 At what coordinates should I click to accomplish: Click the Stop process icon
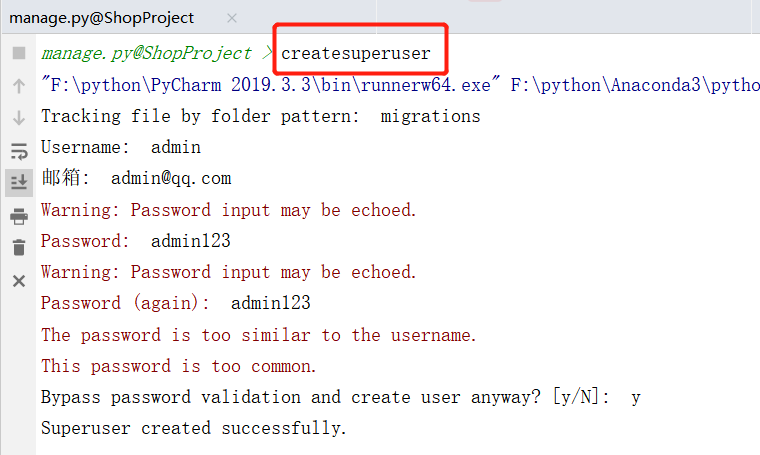tap(19, 53)
